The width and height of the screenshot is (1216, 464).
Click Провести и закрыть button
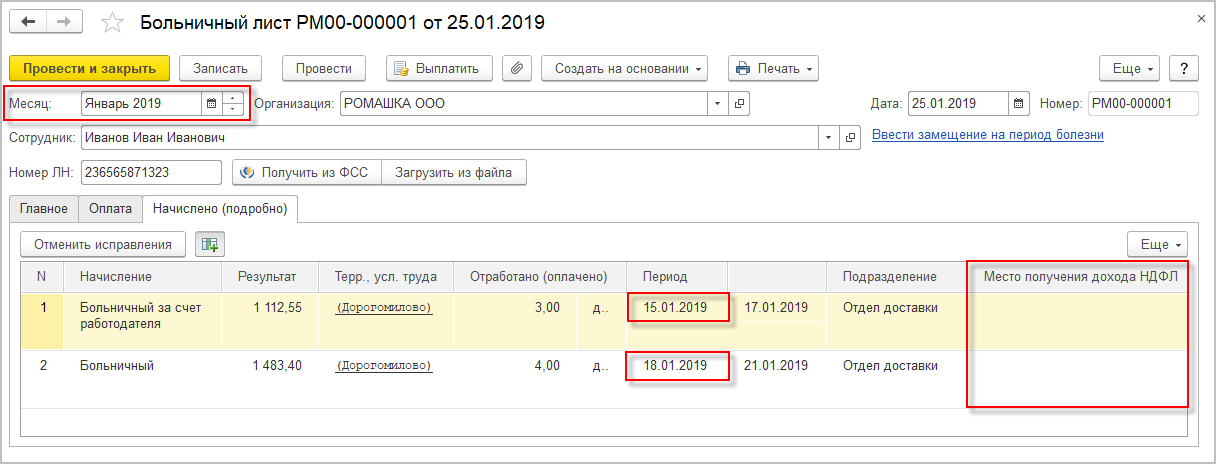pos(89,68)
